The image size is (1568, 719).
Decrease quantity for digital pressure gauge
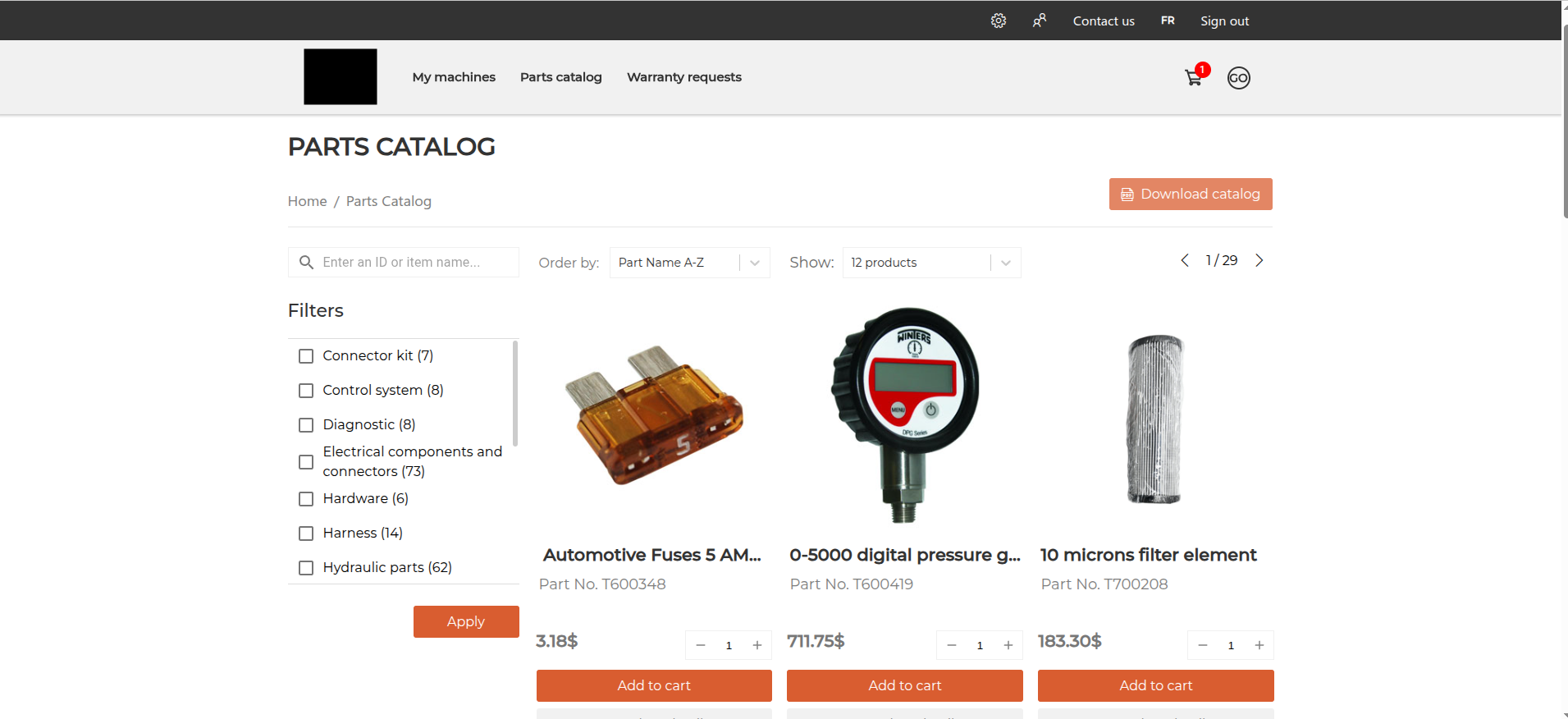coord(952,645)
